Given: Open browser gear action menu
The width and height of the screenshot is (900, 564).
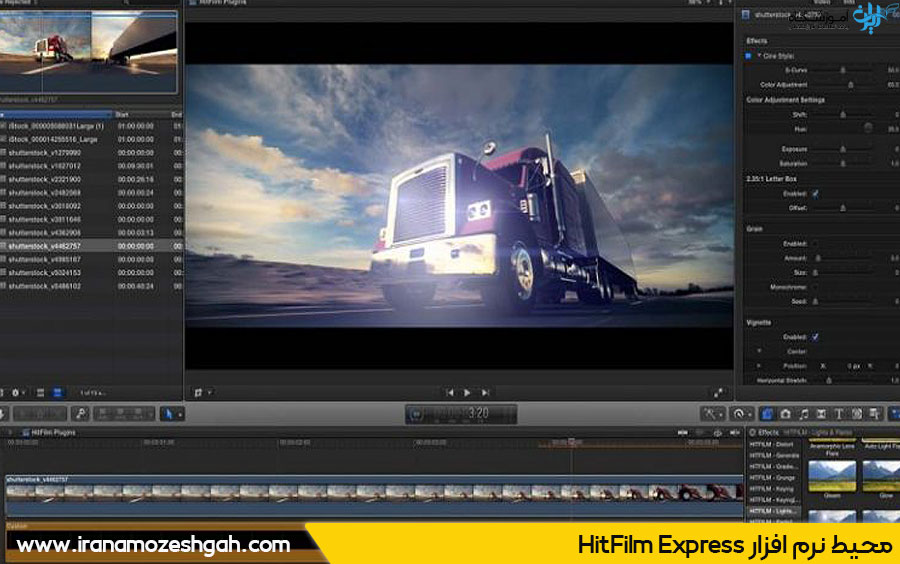Looking at the screenshot, I should pos(18,393).
